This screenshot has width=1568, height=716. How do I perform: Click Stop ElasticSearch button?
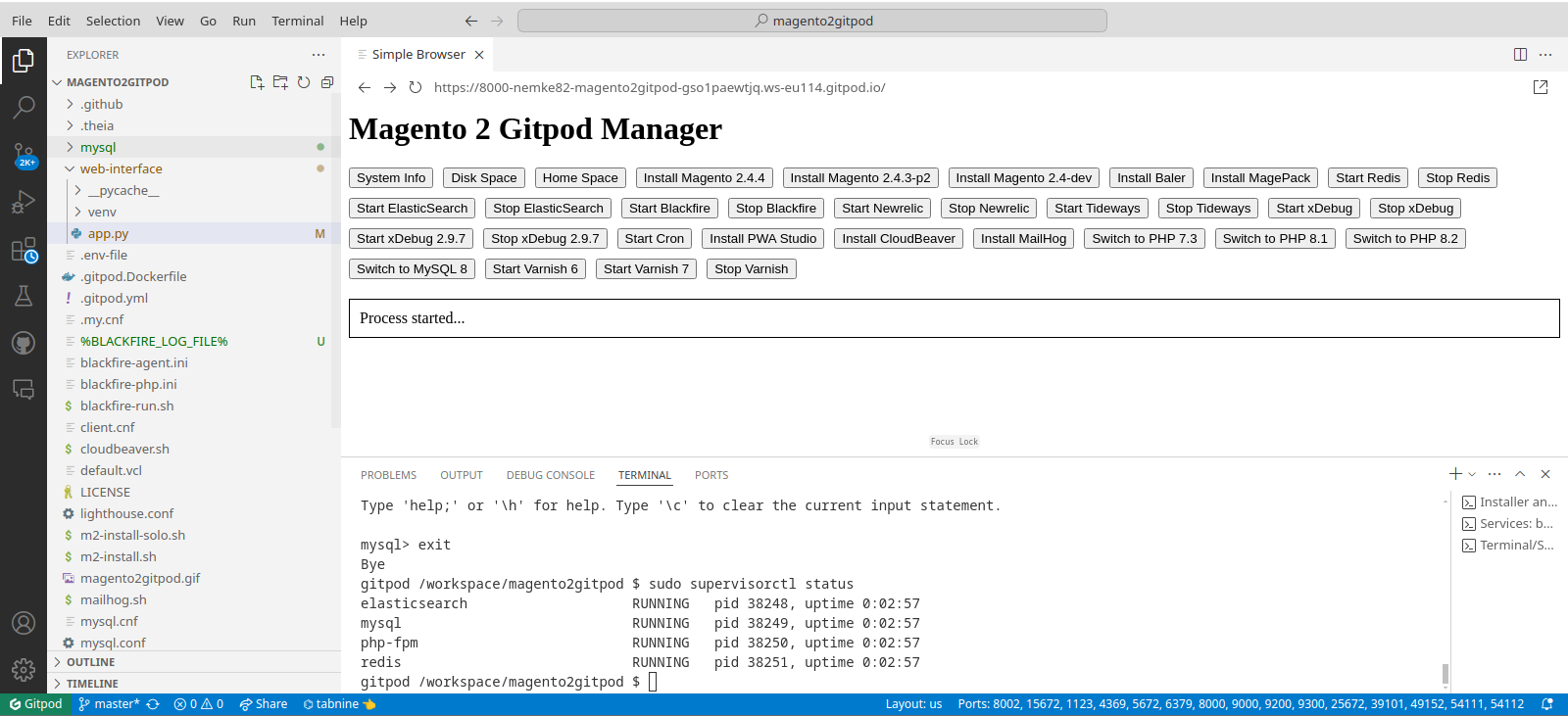pyautogui.click(x=548, y=209)
